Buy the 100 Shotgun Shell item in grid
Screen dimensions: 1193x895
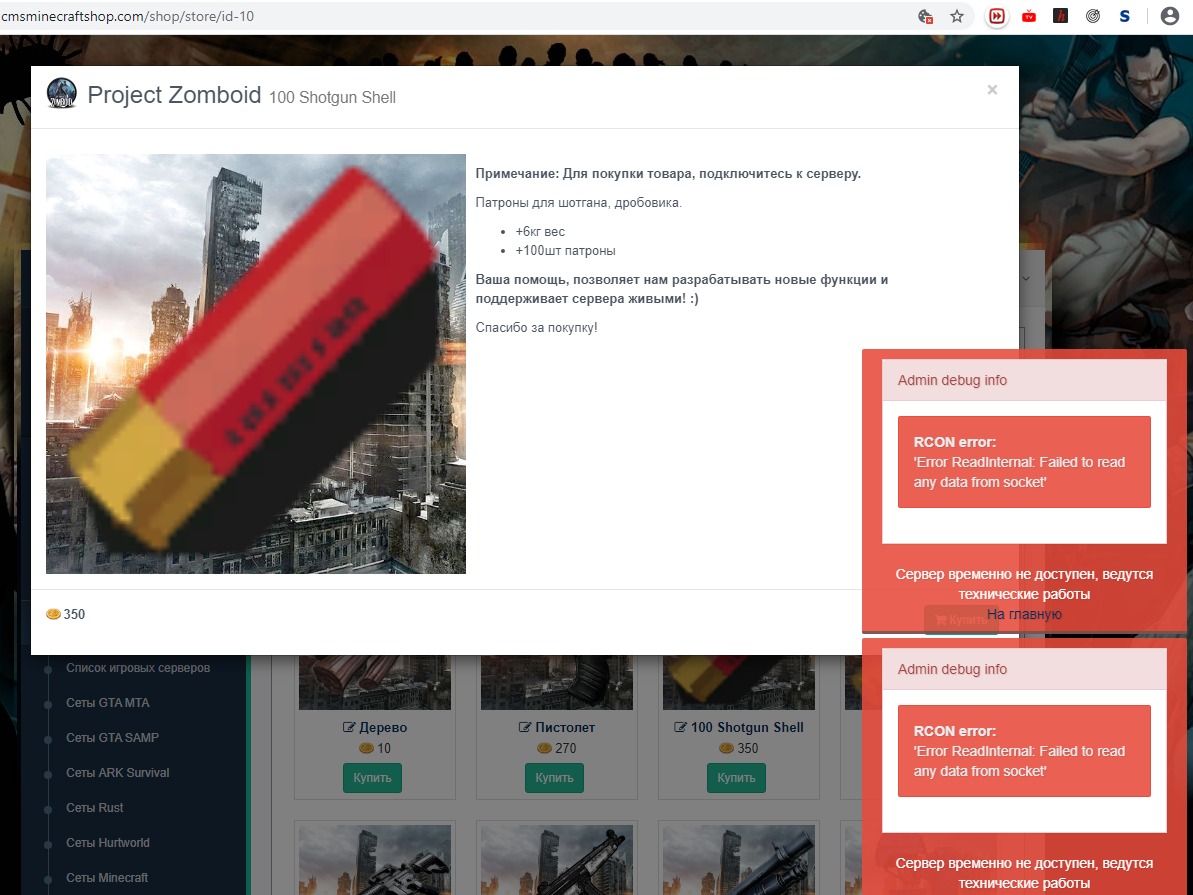pos(736,777)
